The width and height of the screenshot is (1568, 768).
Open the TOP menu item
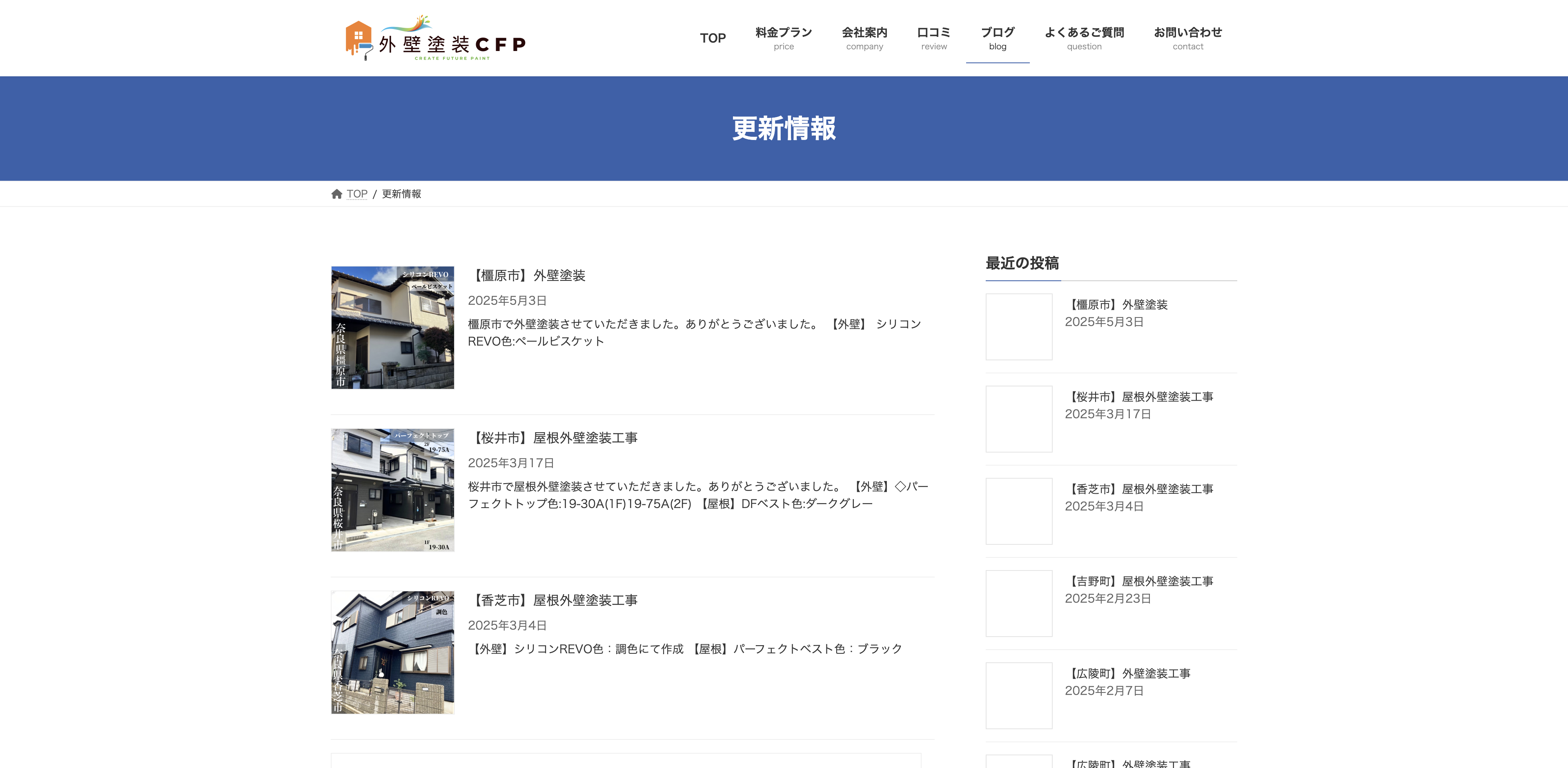[x=713, y=38]
